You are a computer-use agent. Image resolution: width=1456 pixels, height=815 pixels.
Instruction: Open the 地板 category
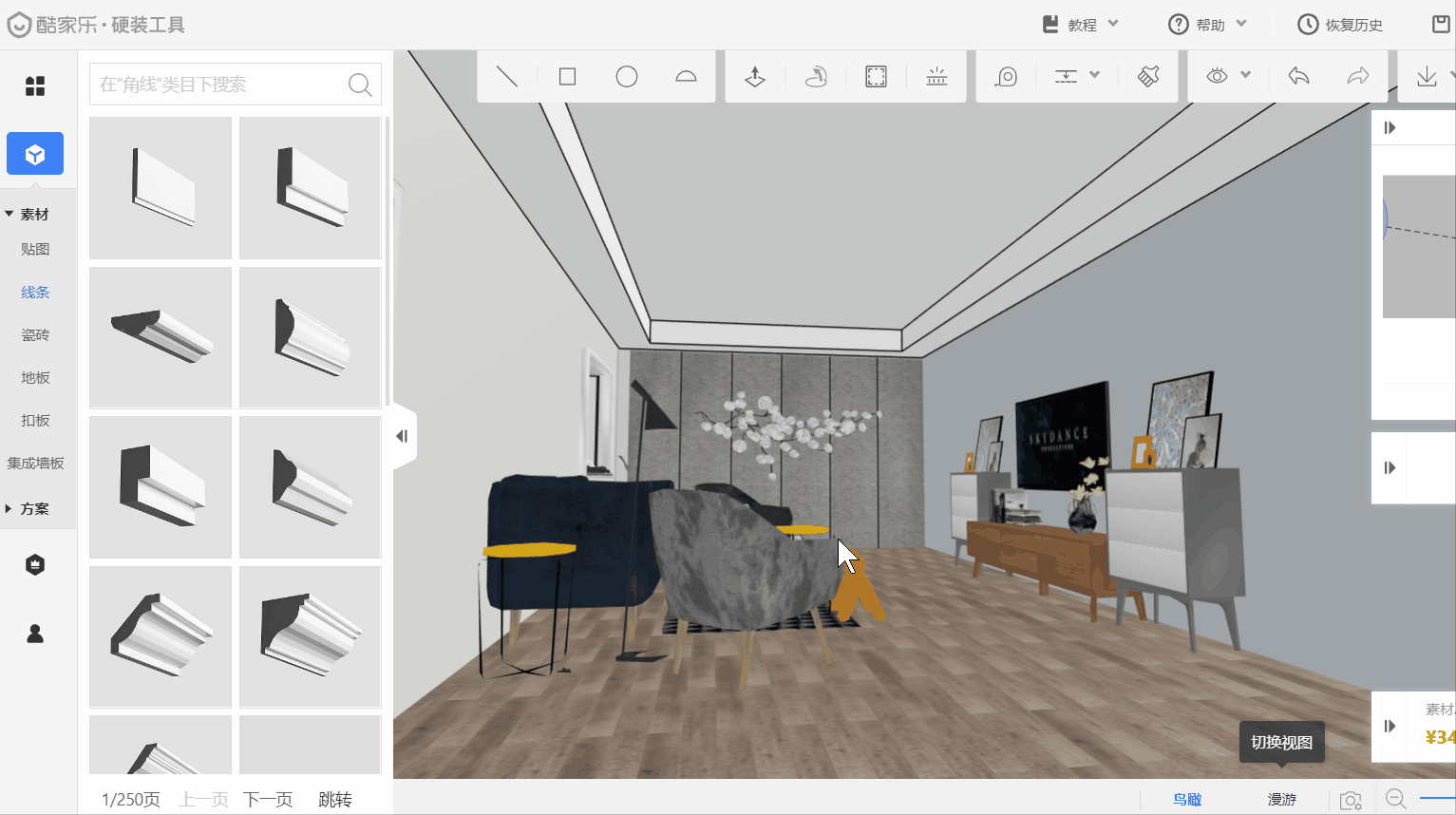pyautogui.click(x=35, y=378)
